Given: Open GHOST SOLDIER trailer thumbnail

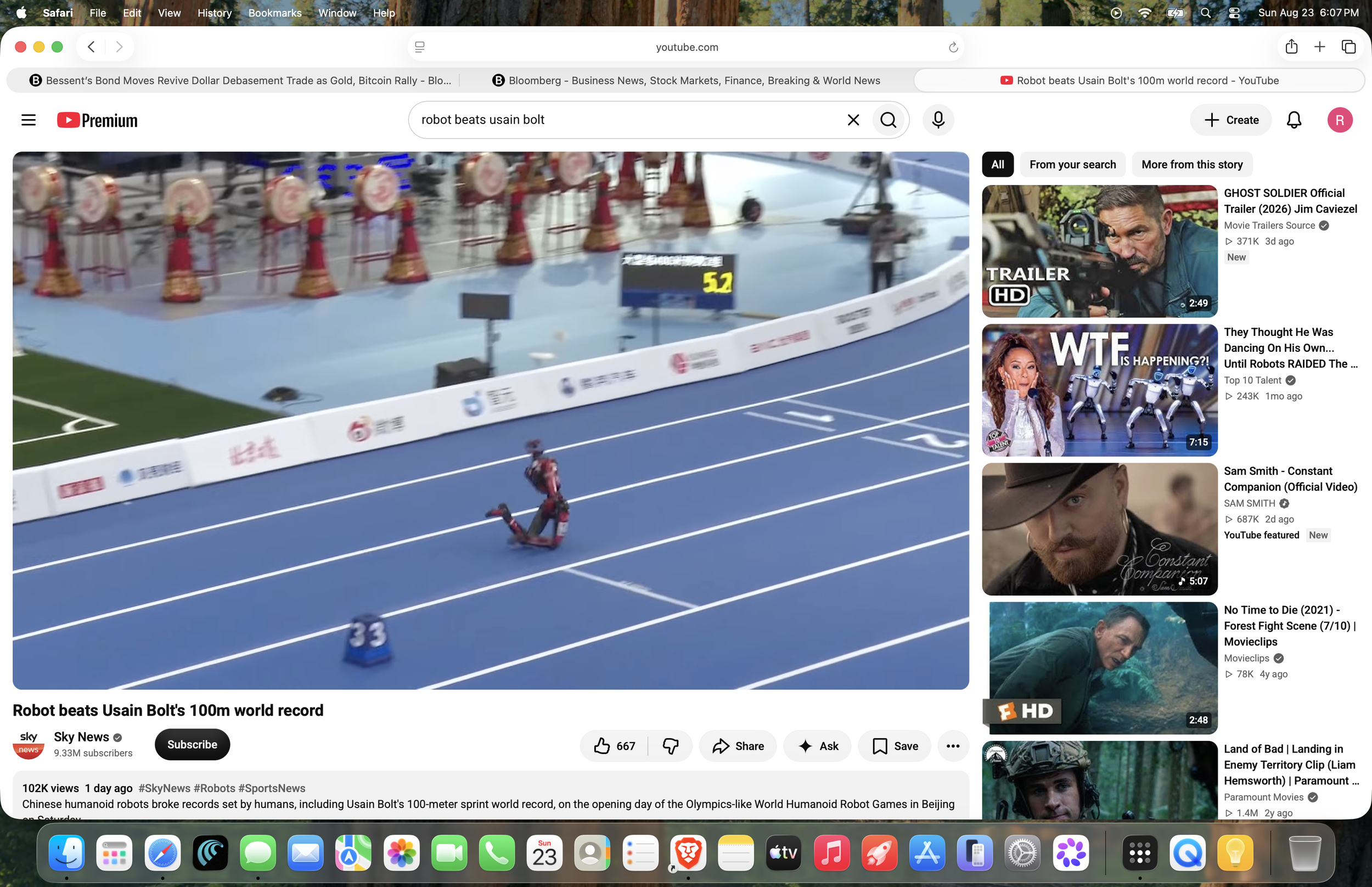Looking at the screenshot, I should pyautogui.click(x=1100, y=251).
